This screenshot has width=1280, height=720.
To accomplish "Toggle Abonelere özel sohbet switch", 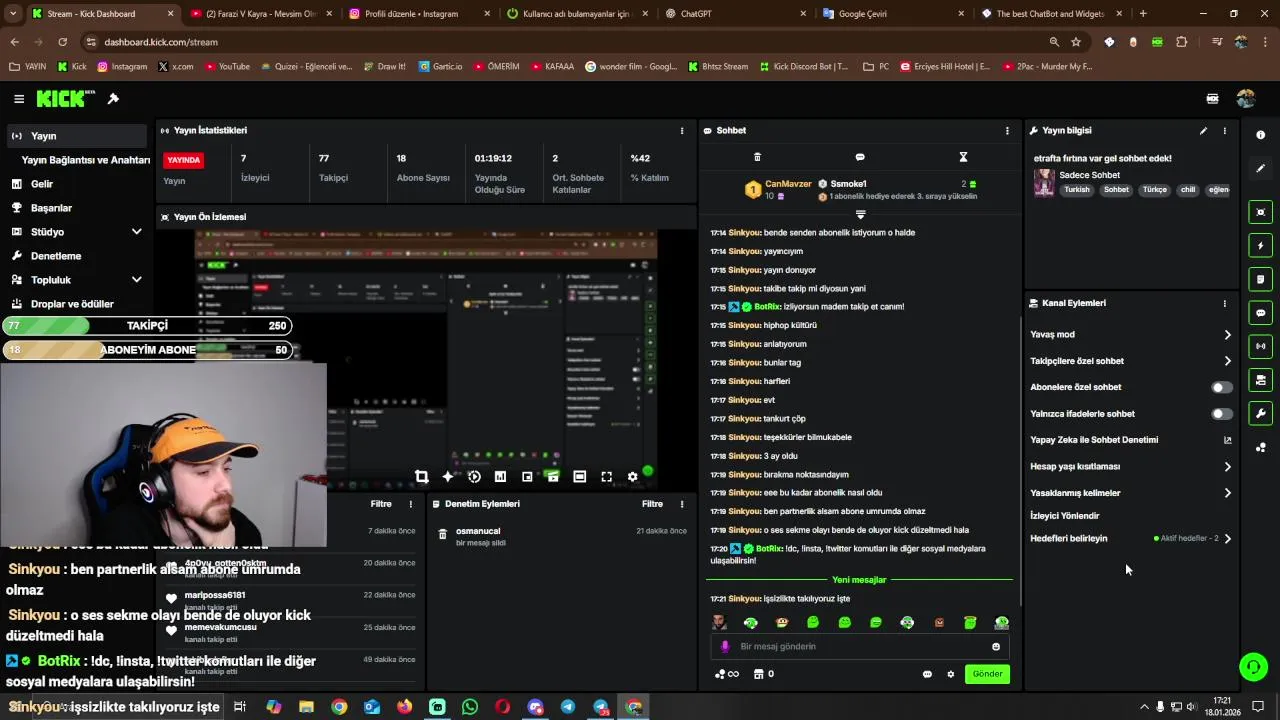I will tap(1222, 387).
